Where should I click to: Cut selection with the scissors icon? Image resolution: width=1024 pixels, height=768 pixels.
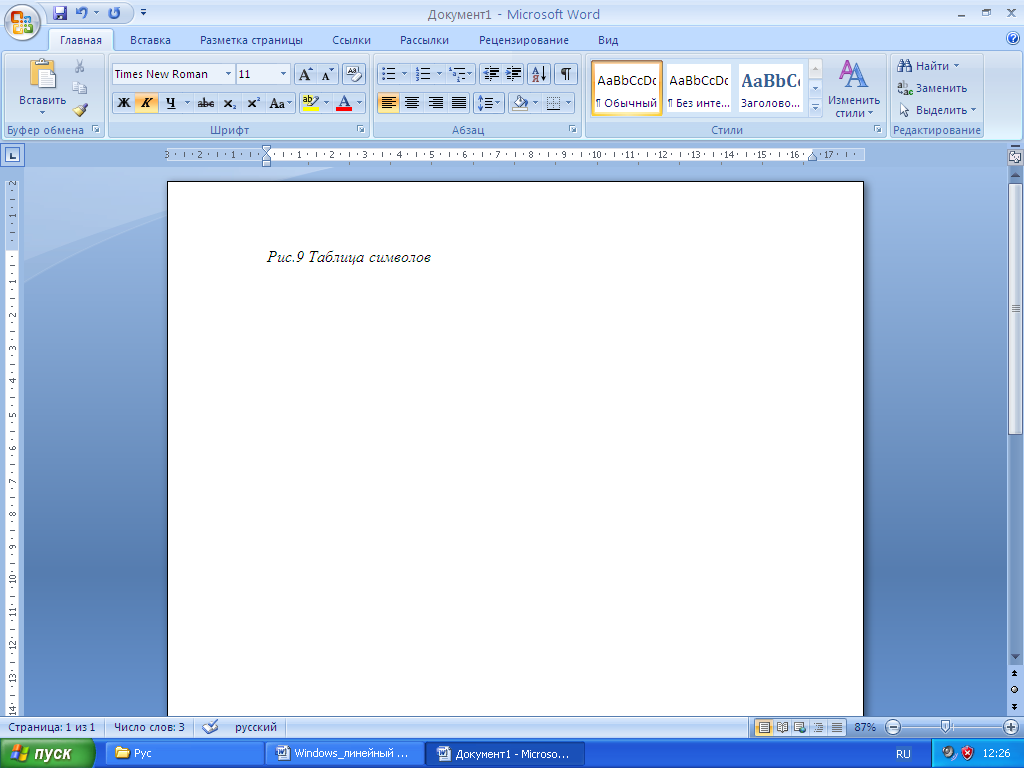[x=80, y=67]
